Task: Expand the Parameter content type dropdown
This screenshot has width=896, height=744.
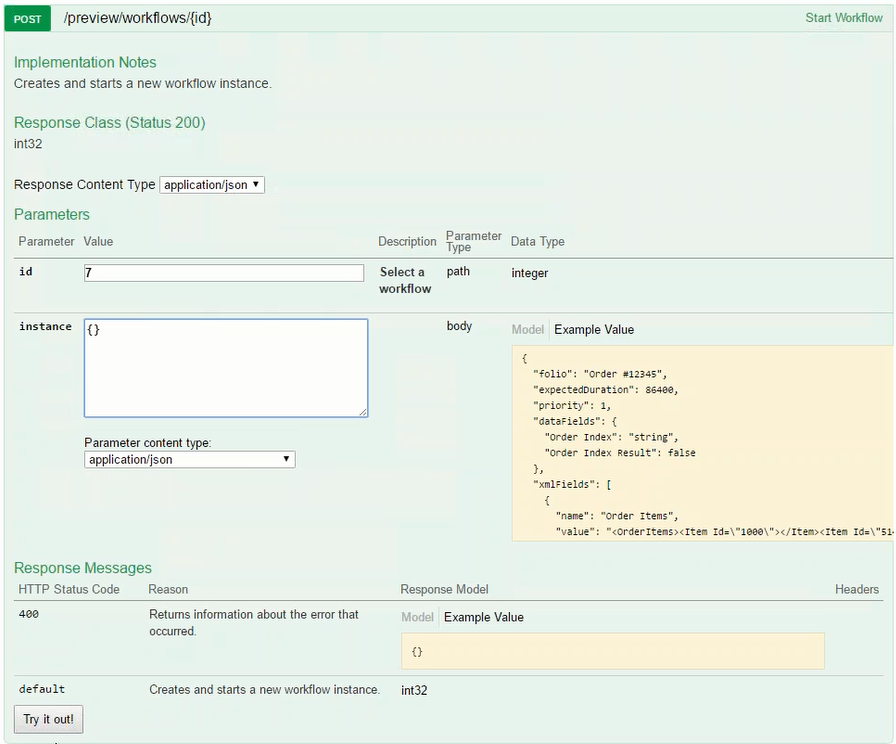Action: coord(190,459)
